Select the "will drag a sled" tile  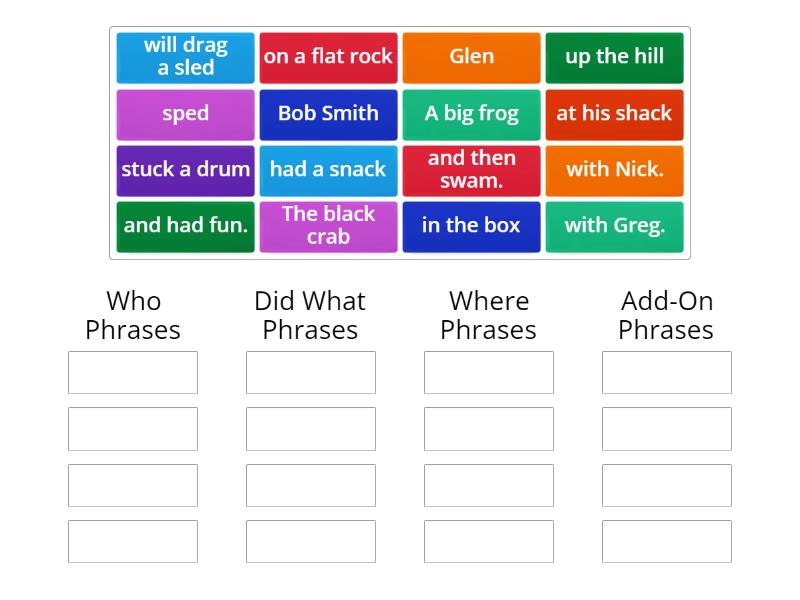185,57
